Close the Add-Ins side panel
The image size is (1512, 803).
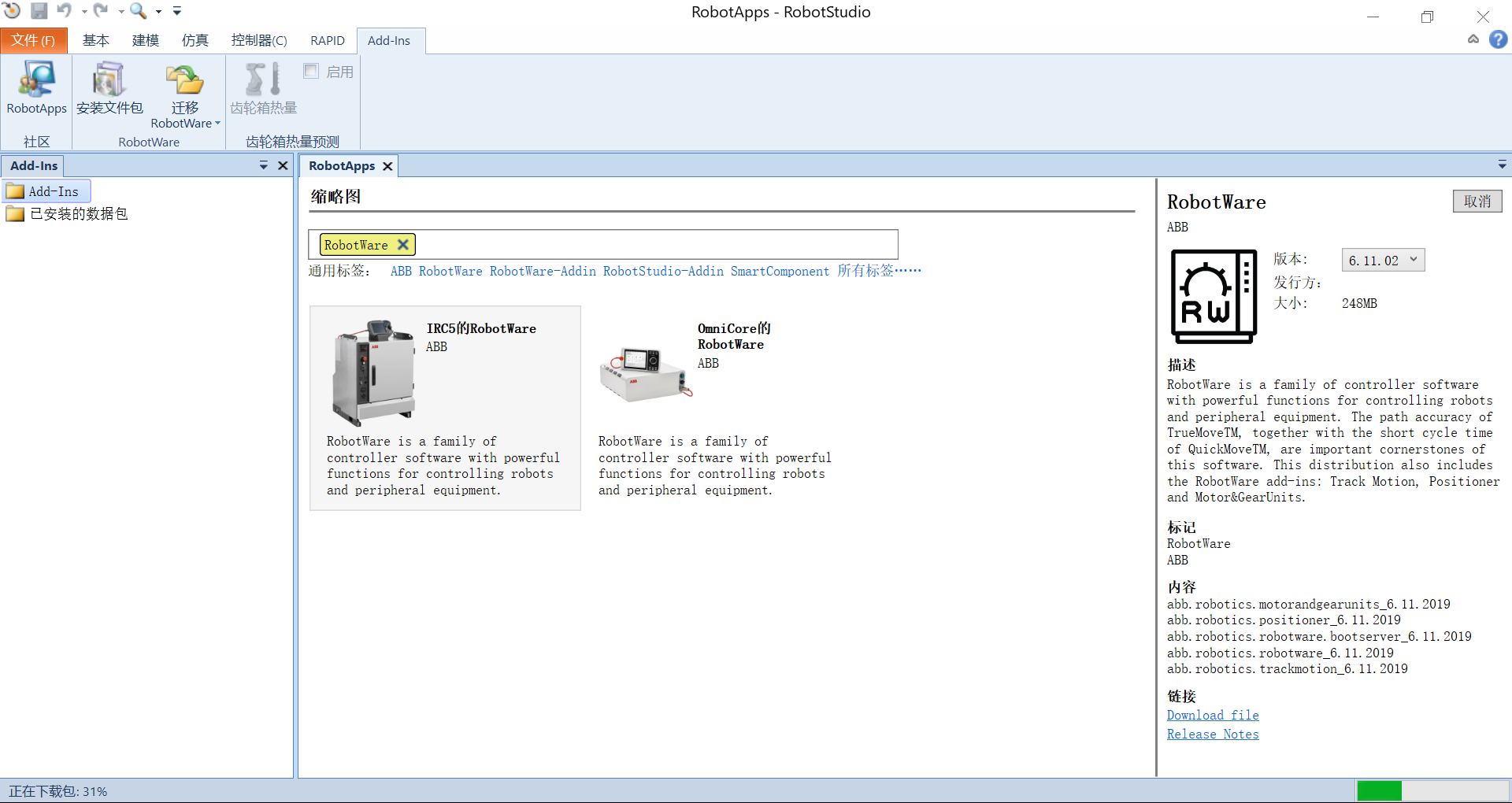coord(283,165)
